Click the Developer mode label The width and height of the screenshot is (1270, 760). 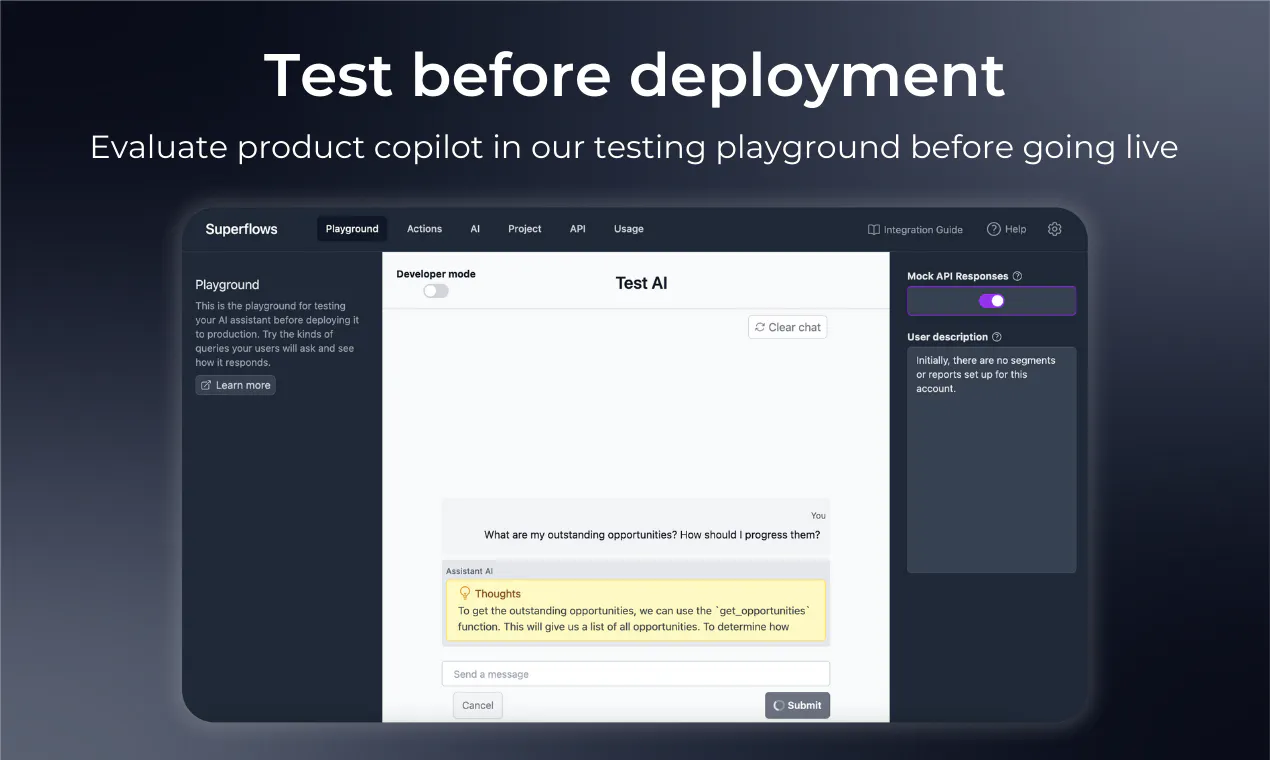pyautogui.click(x=436, y=274)
